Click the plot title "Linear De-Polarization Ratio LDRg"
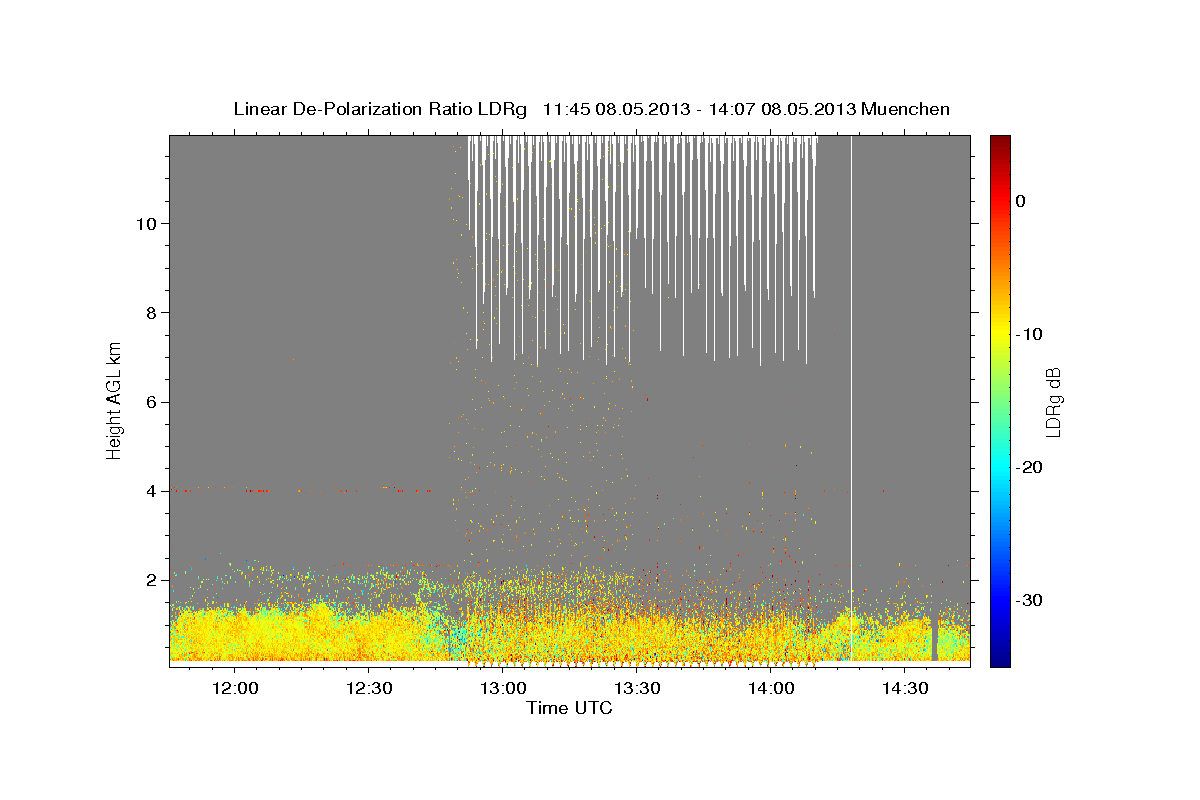Image resolution: width=1200 pixels, height=800 pixels. (379, 109)
